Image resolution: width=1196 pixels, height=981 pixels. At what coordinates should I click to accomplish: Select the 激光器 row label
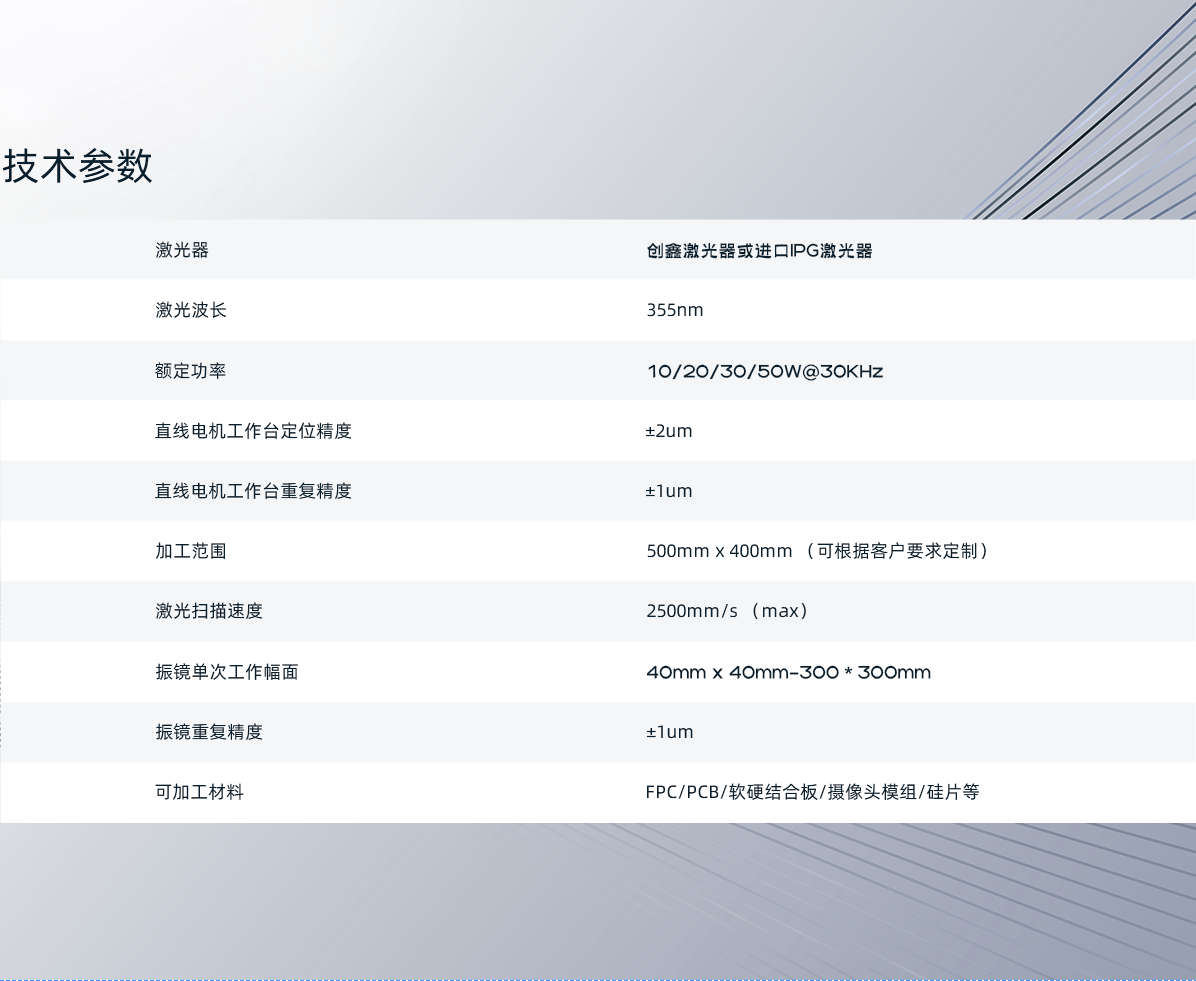181,250
